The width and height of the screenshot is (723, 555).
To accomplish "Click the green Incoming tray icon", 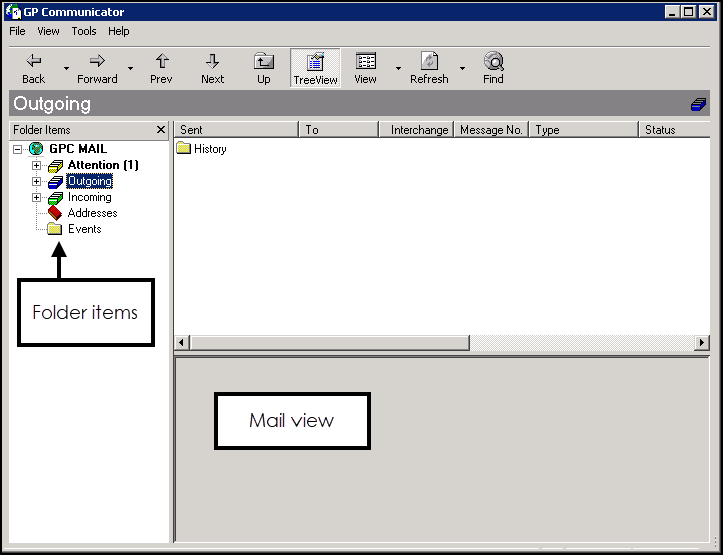I will pyautogui.click(x=55, y=198).
